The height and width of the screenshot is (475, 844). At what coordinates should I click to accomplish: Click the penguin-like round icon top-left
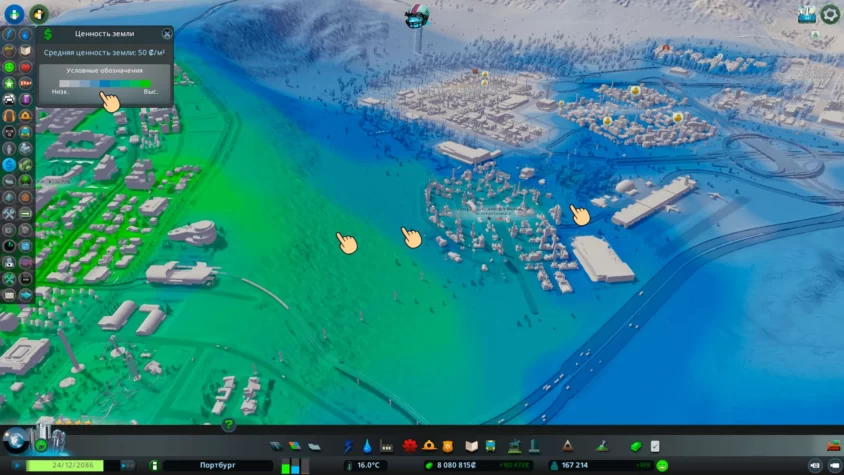tap(39, 14)
